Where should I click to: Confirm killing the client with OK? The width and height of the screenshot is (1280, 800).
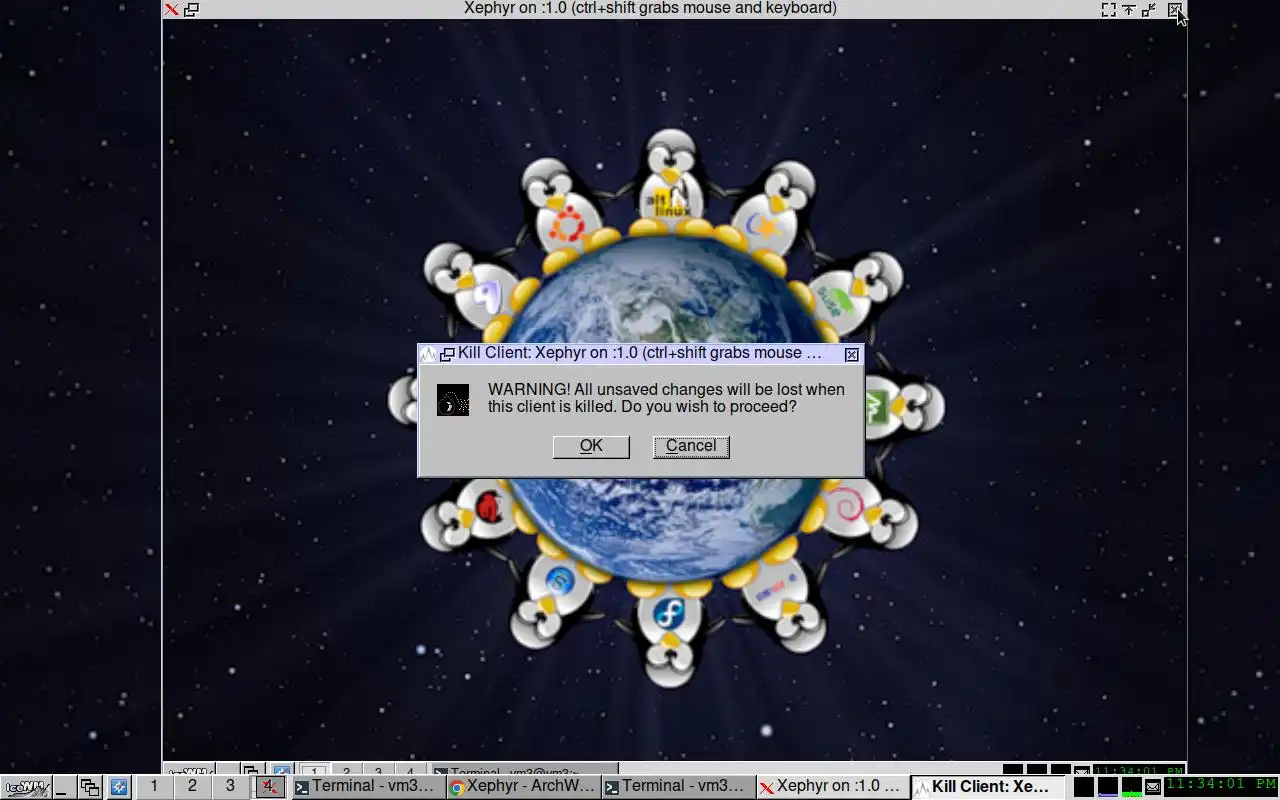pyautogui.click(x=591, y=446)
